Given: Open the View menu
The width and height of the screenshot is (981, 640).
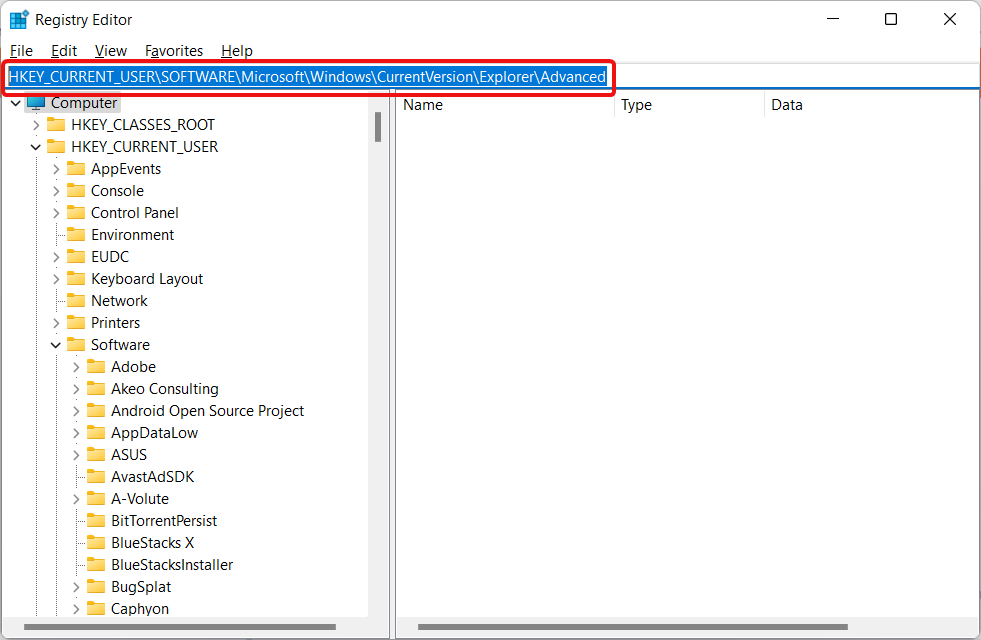Looking at the screenshot, I should pos(111,51).
